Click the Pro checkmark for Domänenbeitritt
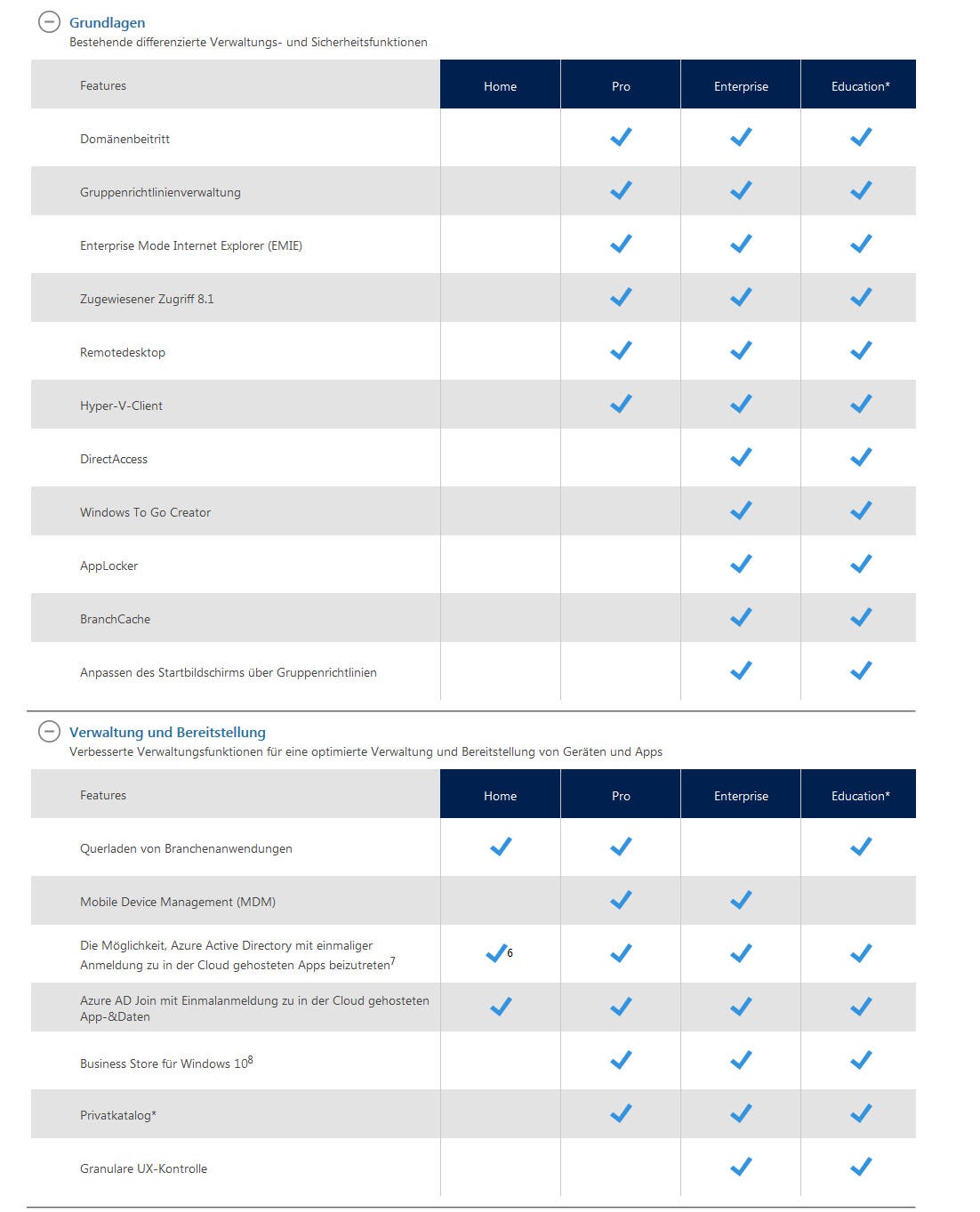This screenshot has width=980, height=1212. [x=621, y=137]
